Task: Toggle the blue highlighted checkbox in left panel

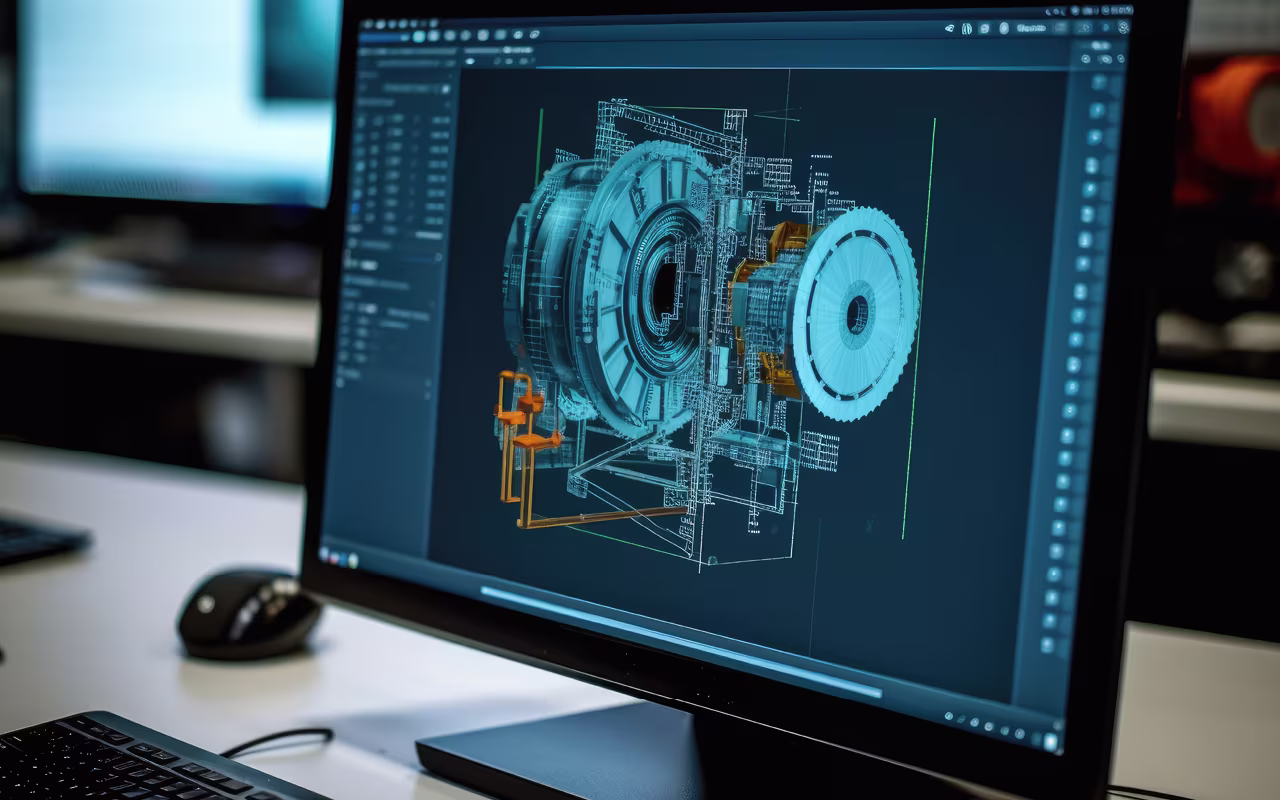Action: (x=354, y=208)
